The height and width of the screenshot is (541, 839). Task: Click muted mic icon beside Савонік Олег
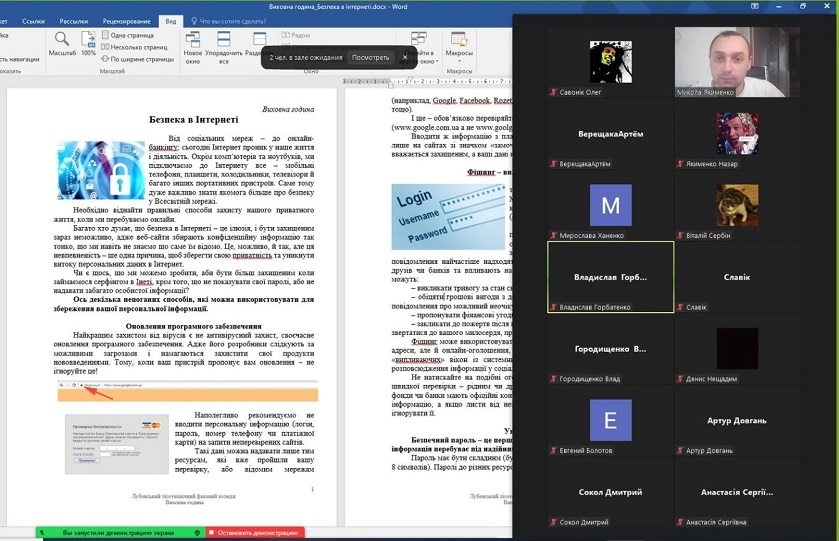click(x=554, y=92)
